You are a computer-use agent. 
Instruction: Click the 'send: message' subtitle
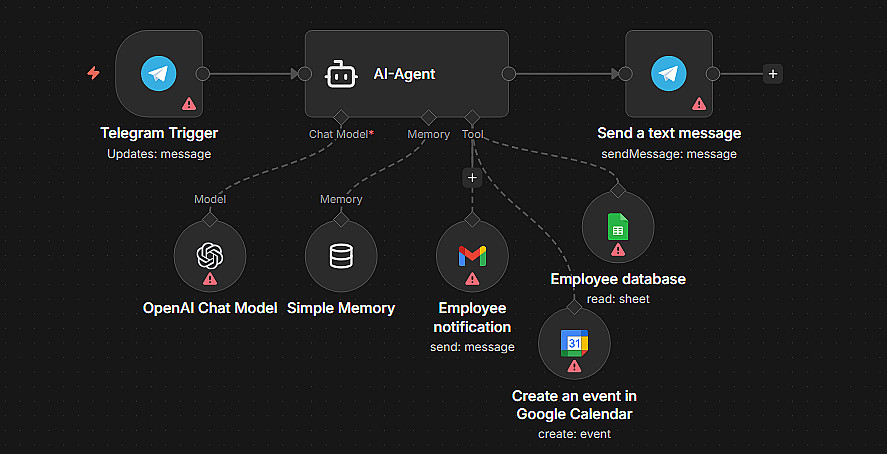[x=472, y=347]
